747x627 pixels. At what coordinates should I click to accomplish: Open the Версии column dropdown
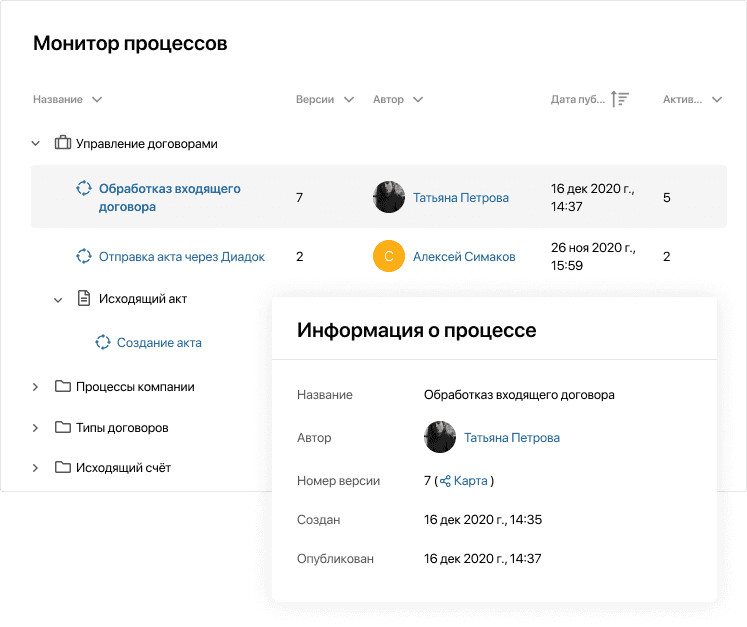(x=349, y=100)
